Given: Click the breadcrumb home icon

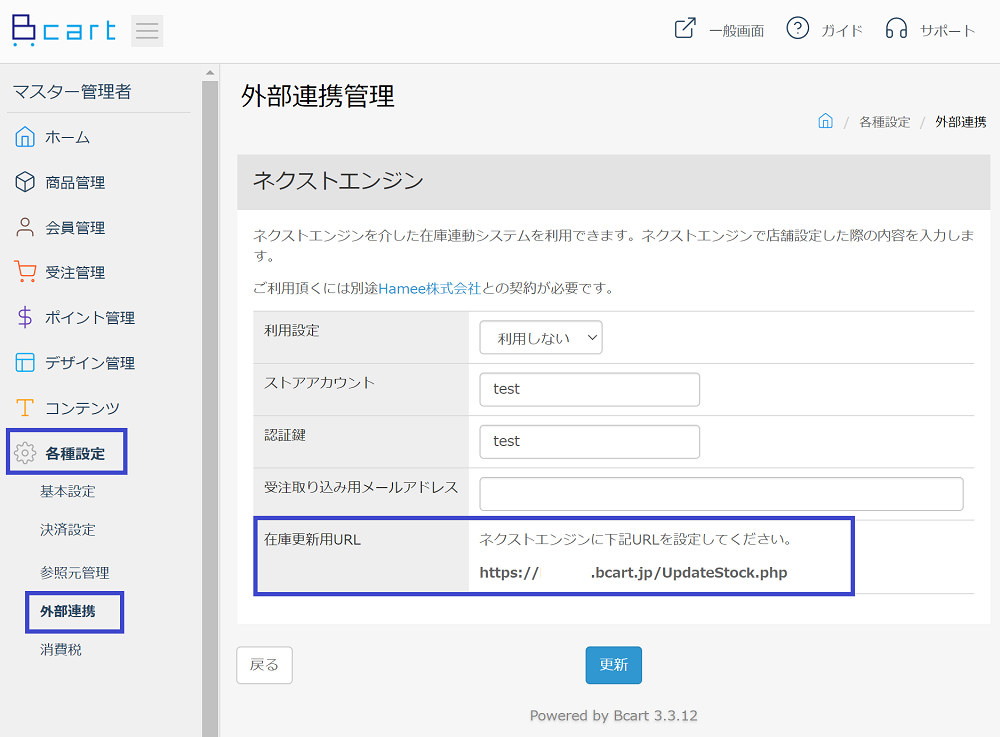Looking at the screenshot, I should coord(825,121).
